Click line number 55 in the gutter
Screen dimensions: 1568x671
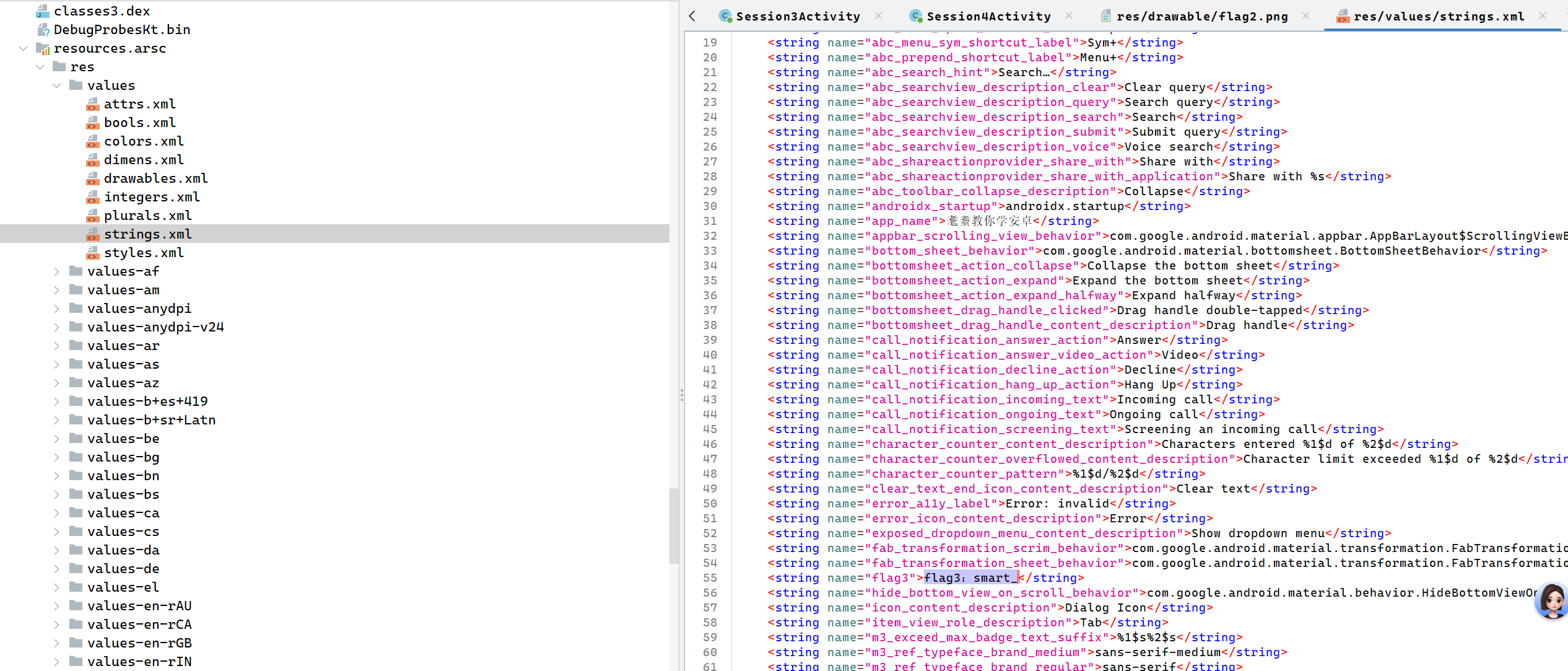tap(710, 578)
